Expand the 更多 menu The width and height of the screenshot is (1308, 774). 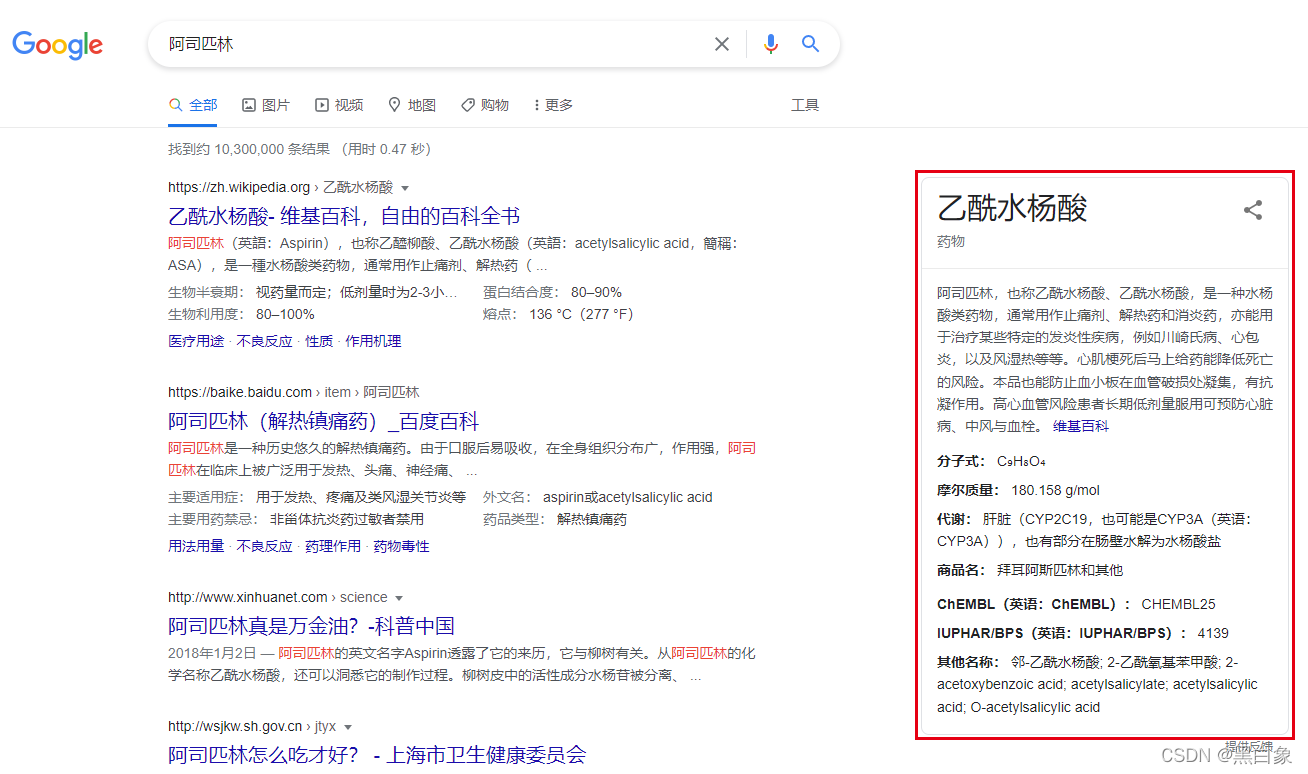click(553, 105)
